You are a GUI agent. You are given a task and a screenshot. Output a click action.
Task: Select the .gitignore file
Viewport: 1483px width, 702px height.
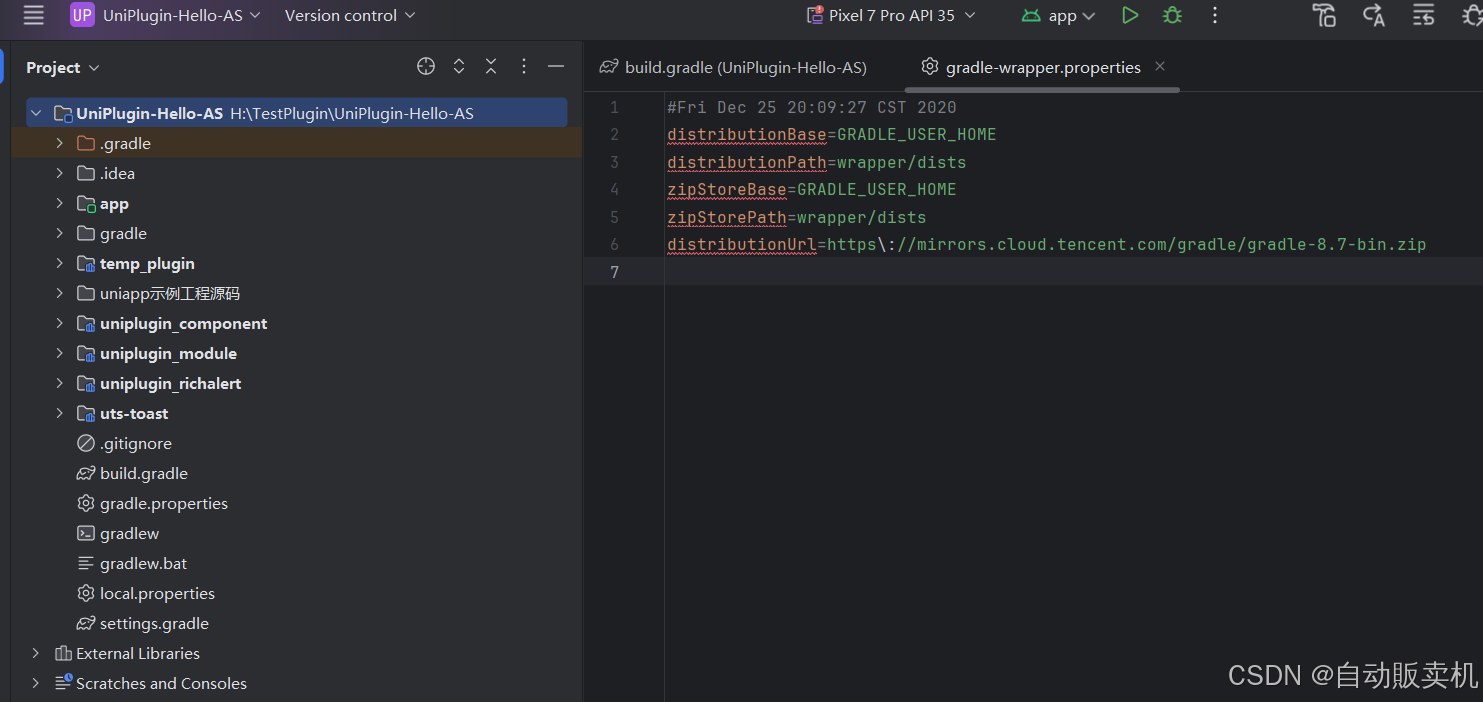point(136,443)
